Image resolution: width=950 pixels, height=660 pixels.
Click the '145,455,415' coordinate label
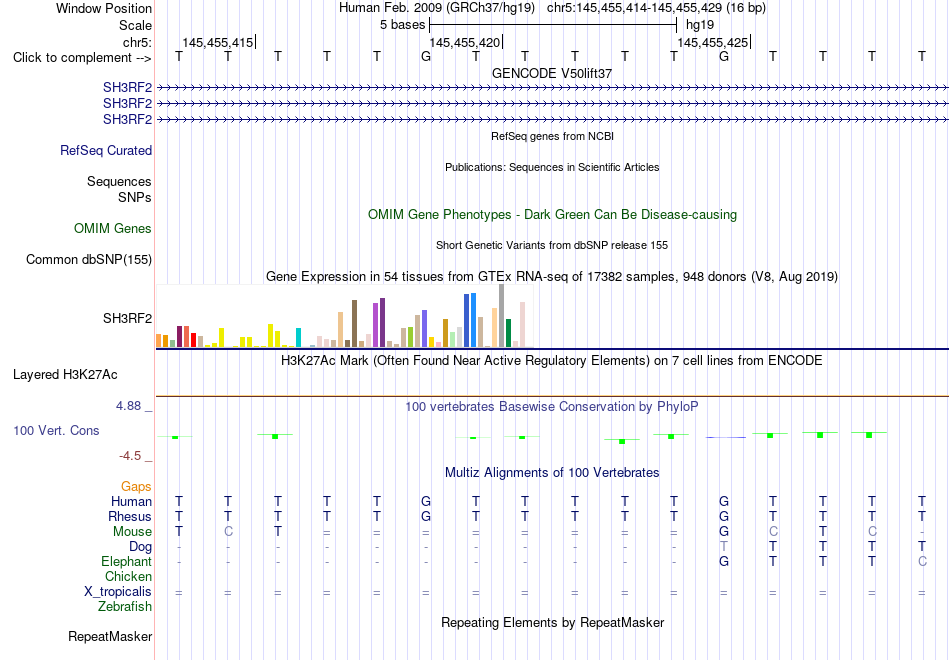click(218, 42)
